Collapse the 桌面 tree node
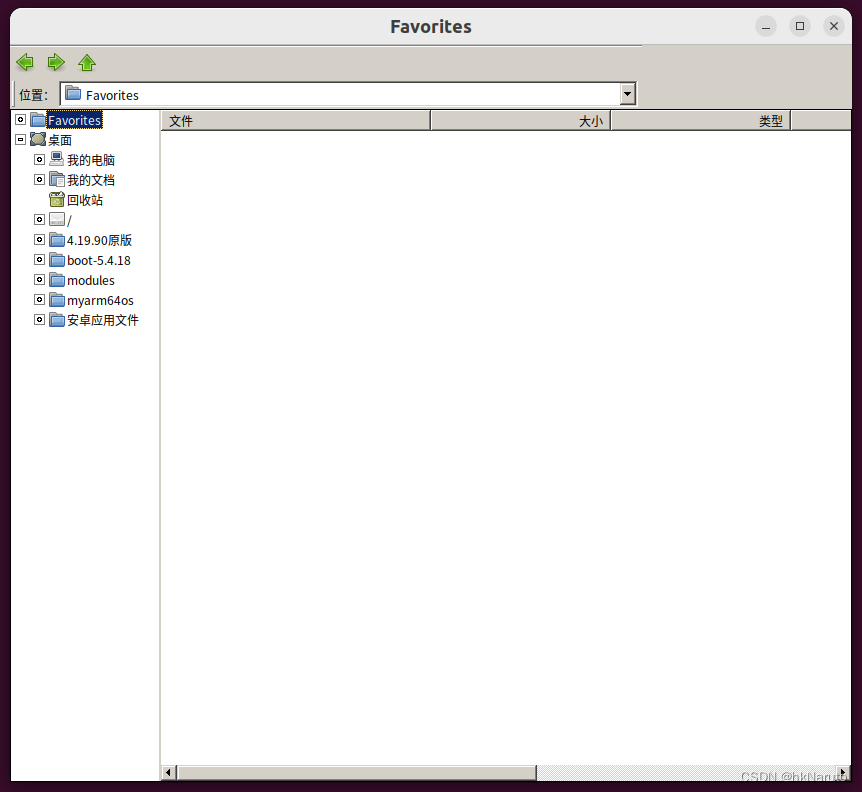The width and height of the screenshot is (862, 792). (x=20, y=139)
